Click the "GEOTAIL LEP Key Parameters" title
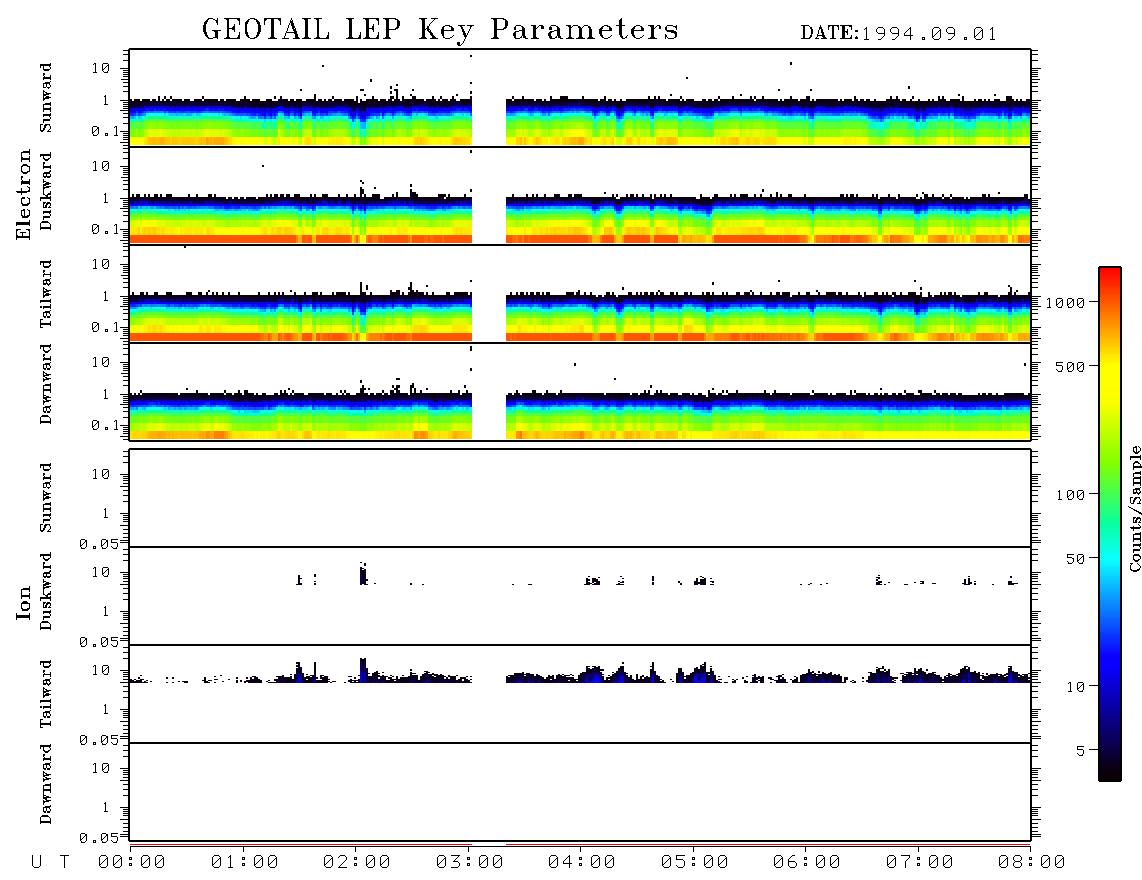 coord(440,30)
